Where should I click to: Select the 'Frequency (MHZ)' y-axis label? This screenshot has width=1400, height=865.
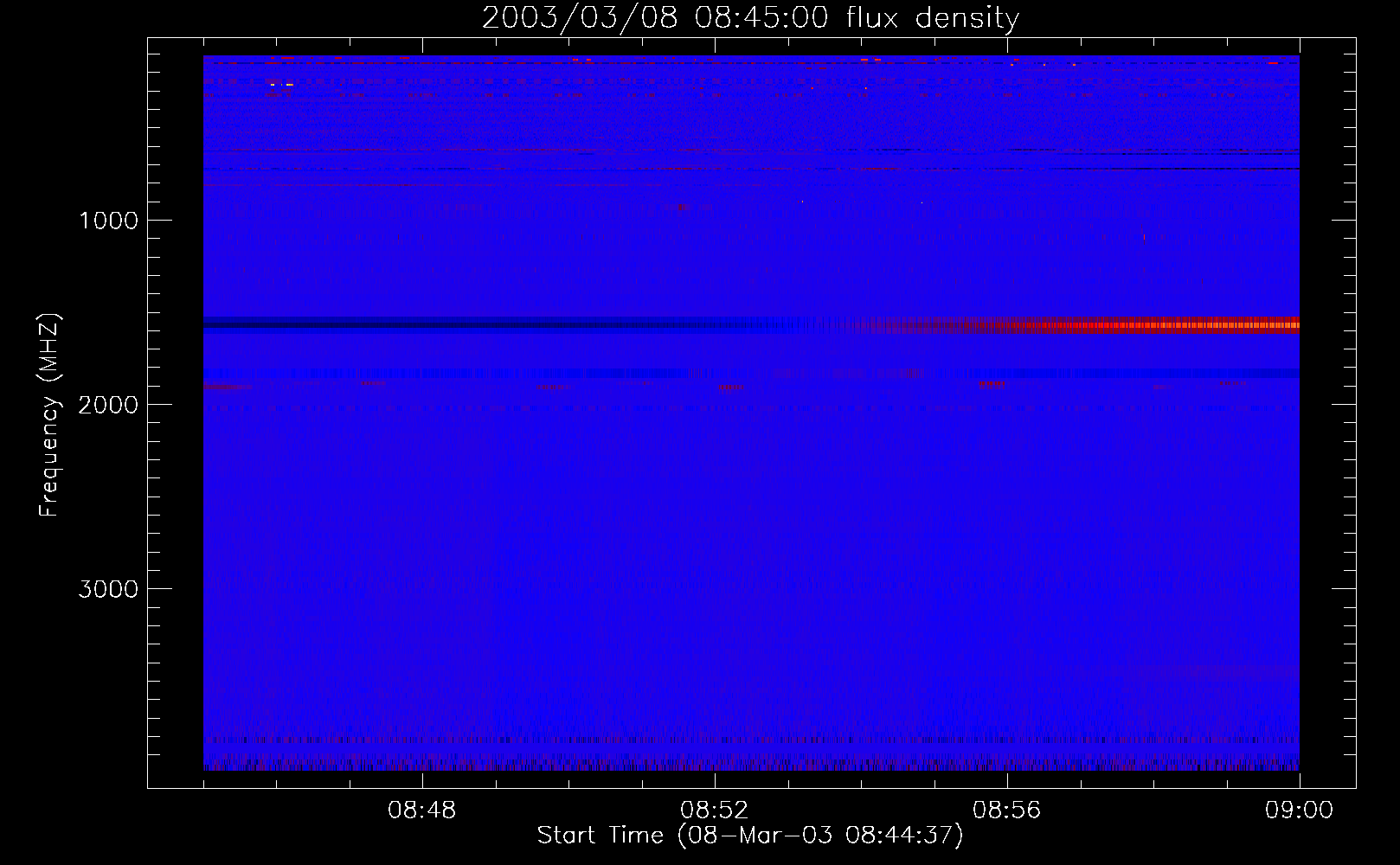click(50, 415)
